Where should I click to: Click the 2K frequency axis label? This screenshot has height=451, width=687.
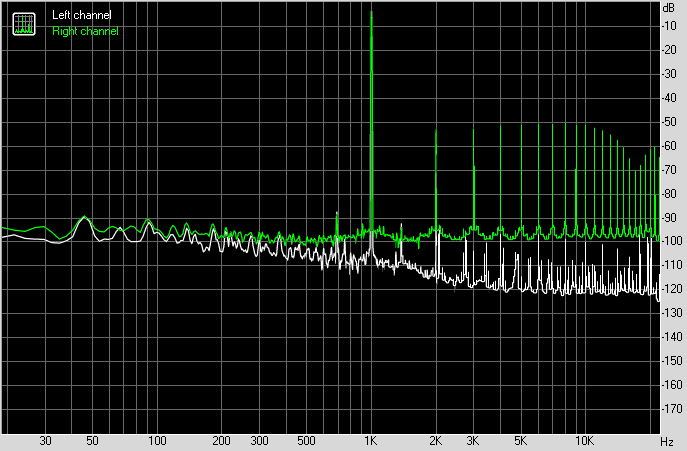436,440
